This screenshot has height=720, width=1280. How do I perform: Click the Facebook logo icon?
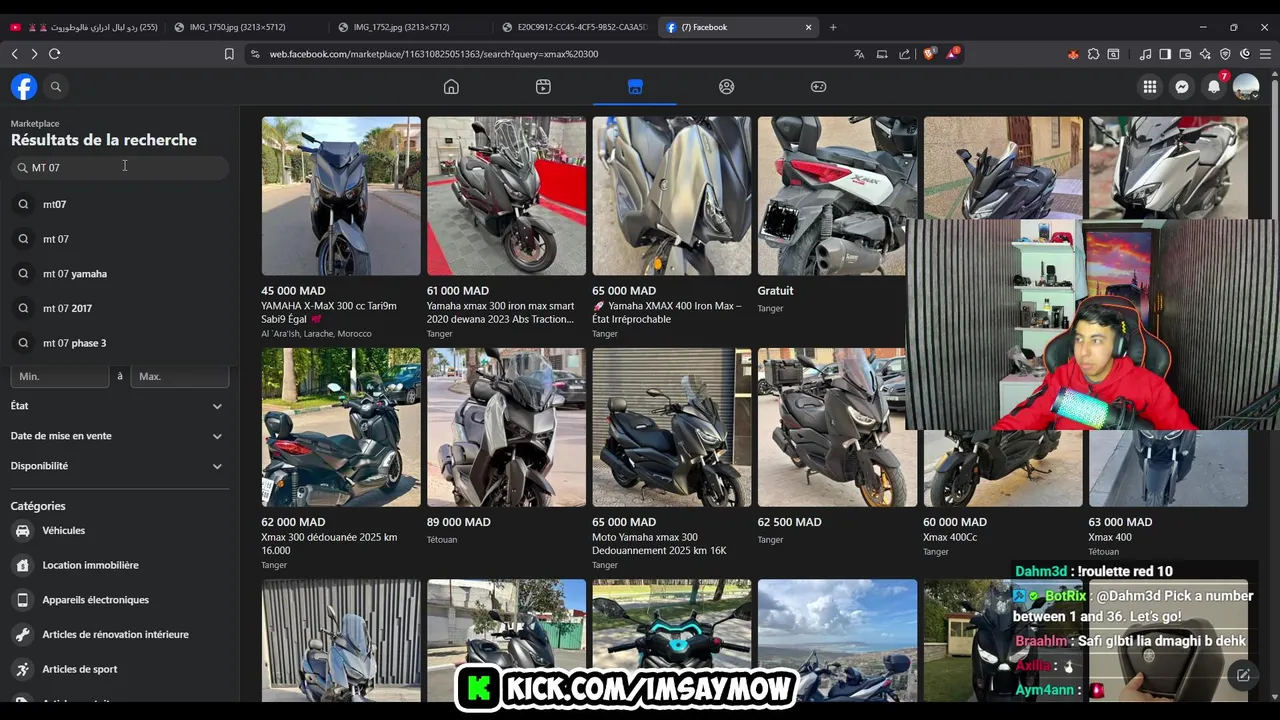coord(24,87)
